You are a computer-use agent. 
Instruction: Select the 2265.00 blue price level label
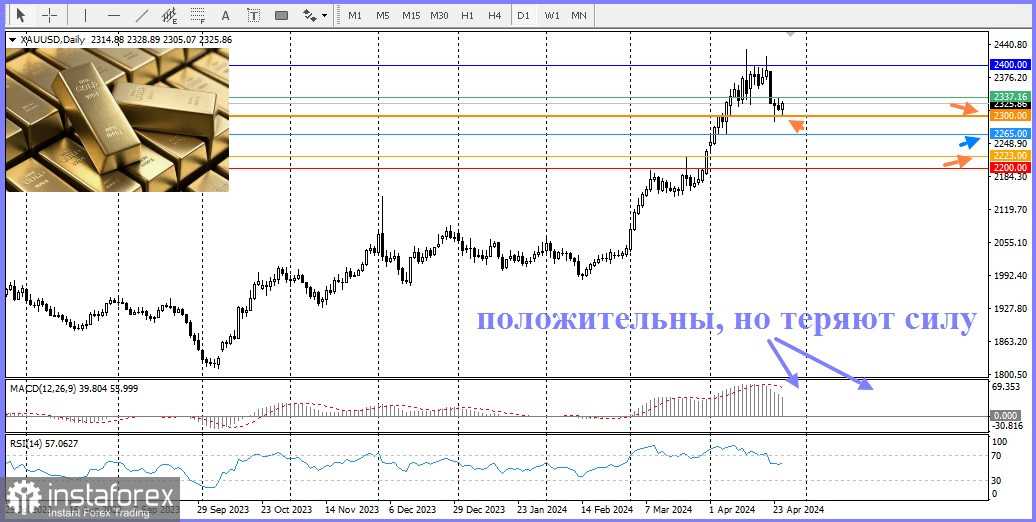[1010, 133]
